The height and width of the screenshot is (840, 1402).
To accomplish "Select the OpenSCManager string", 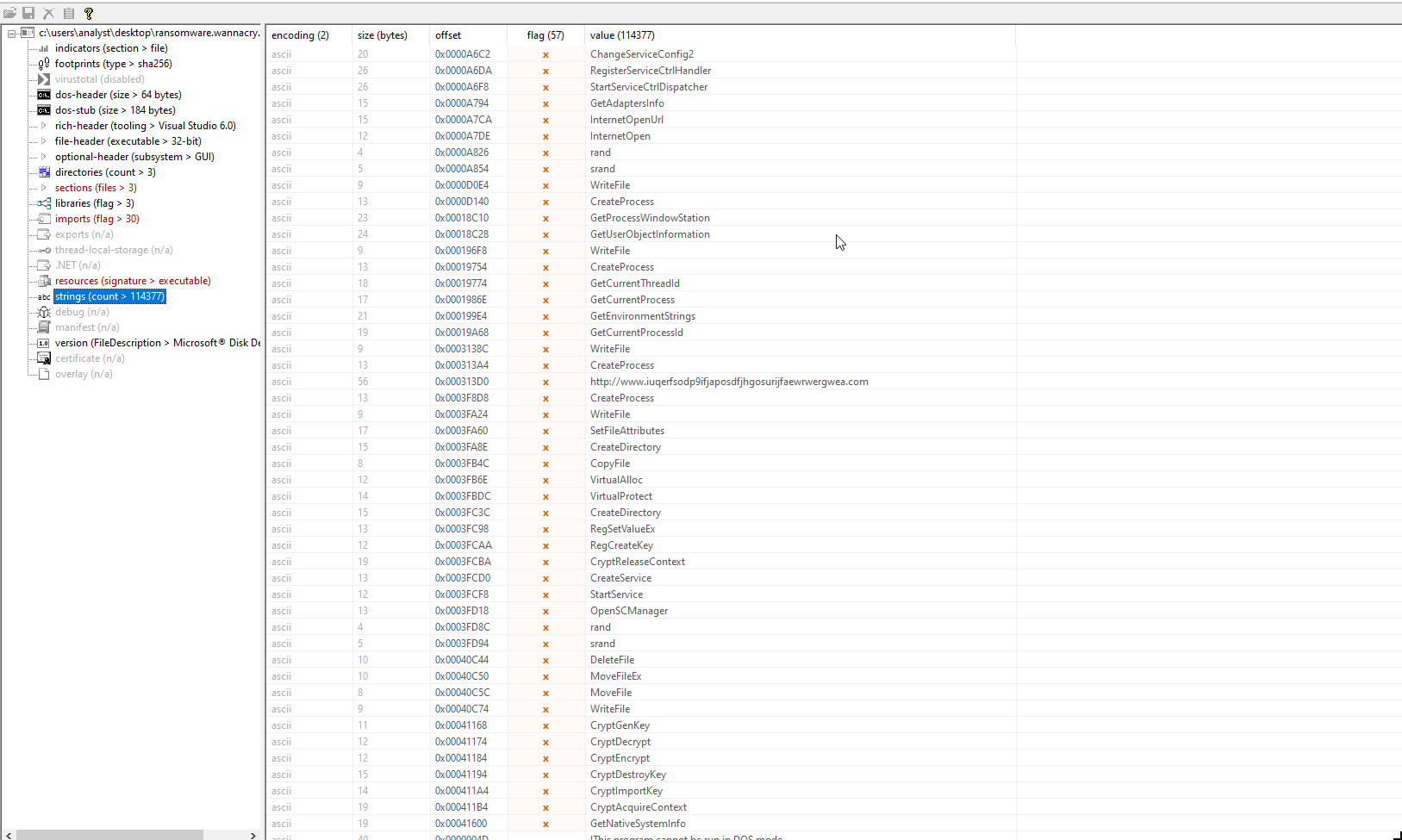I will point(629,611).
